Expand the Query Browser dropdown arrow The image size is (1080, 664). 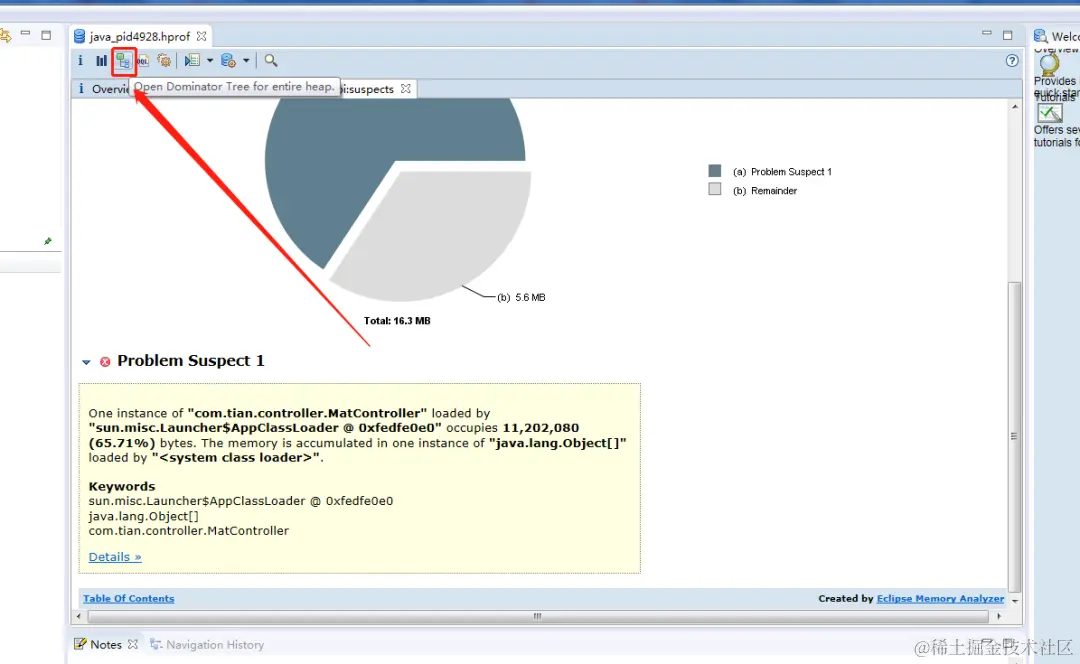pos(246,61)
